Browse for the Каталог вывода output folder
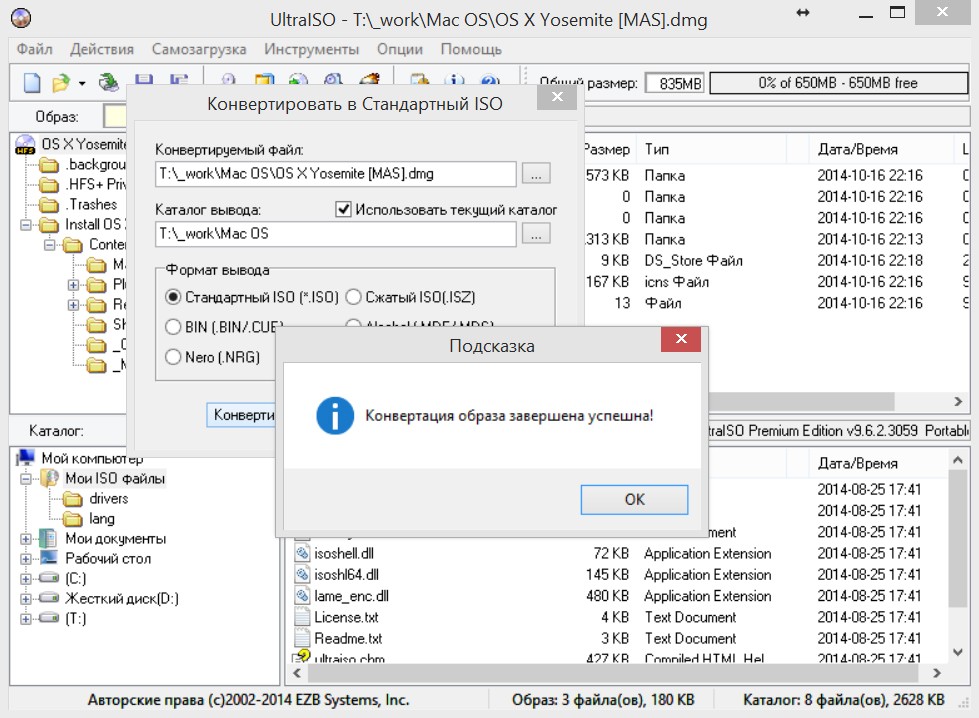 pos(536,234)
